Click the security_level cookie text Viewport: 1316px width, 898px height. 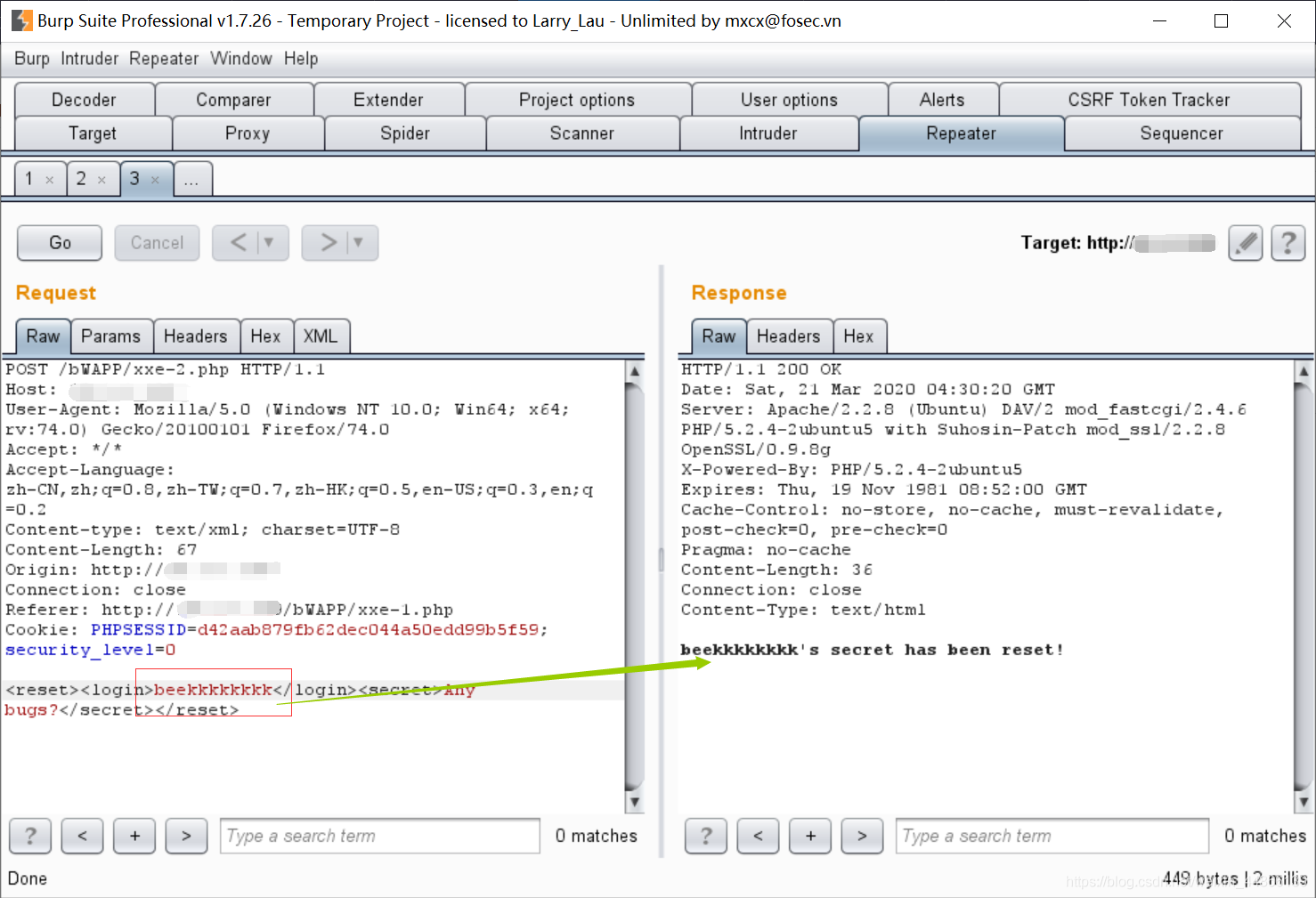[80, 651]
